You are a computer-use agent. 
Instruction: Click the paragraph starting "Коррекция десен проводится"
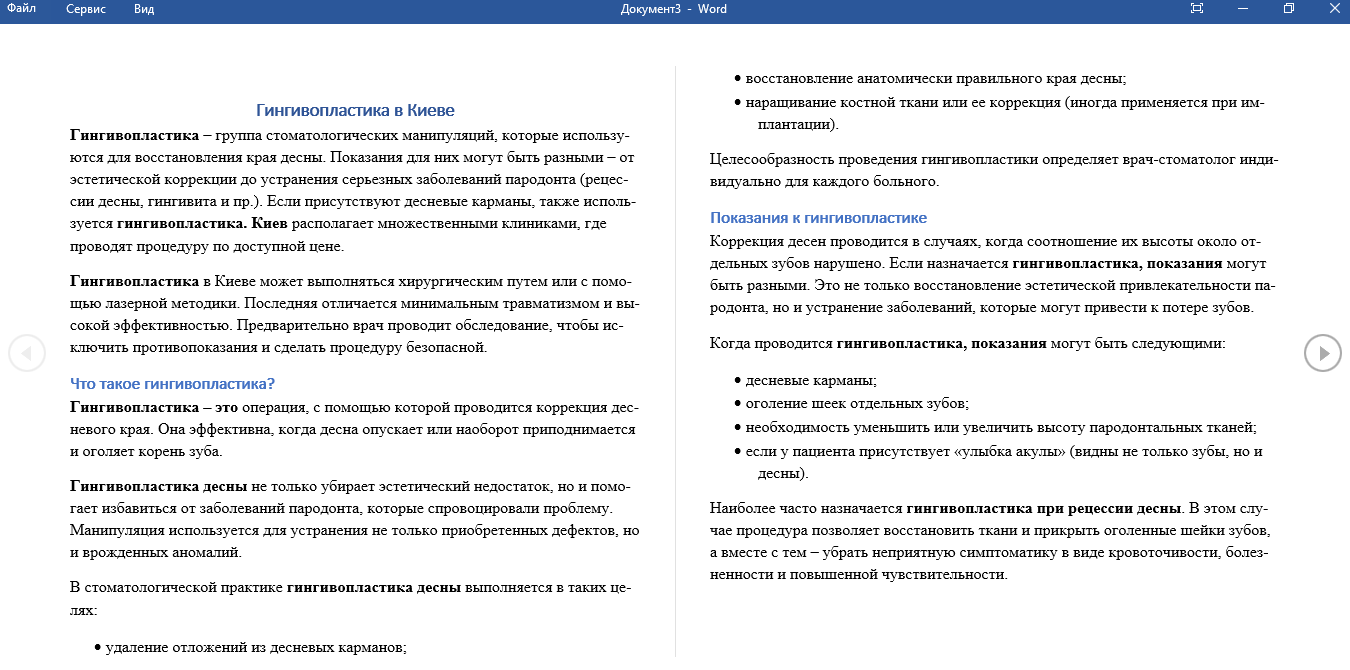click(x=991, y=274)
